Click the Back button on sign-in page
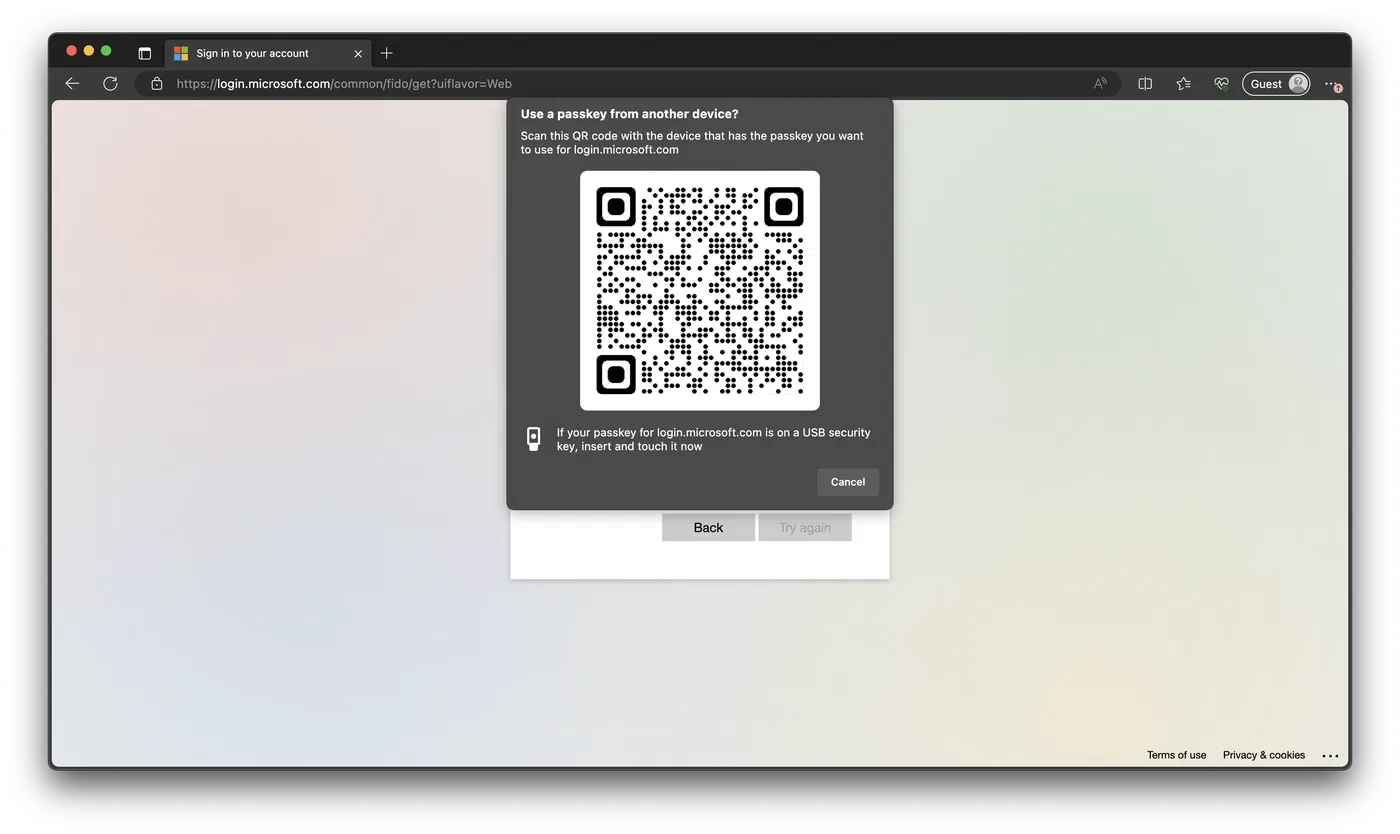The width and height of the screenshot is (1400, 834). tap(708, 527)
